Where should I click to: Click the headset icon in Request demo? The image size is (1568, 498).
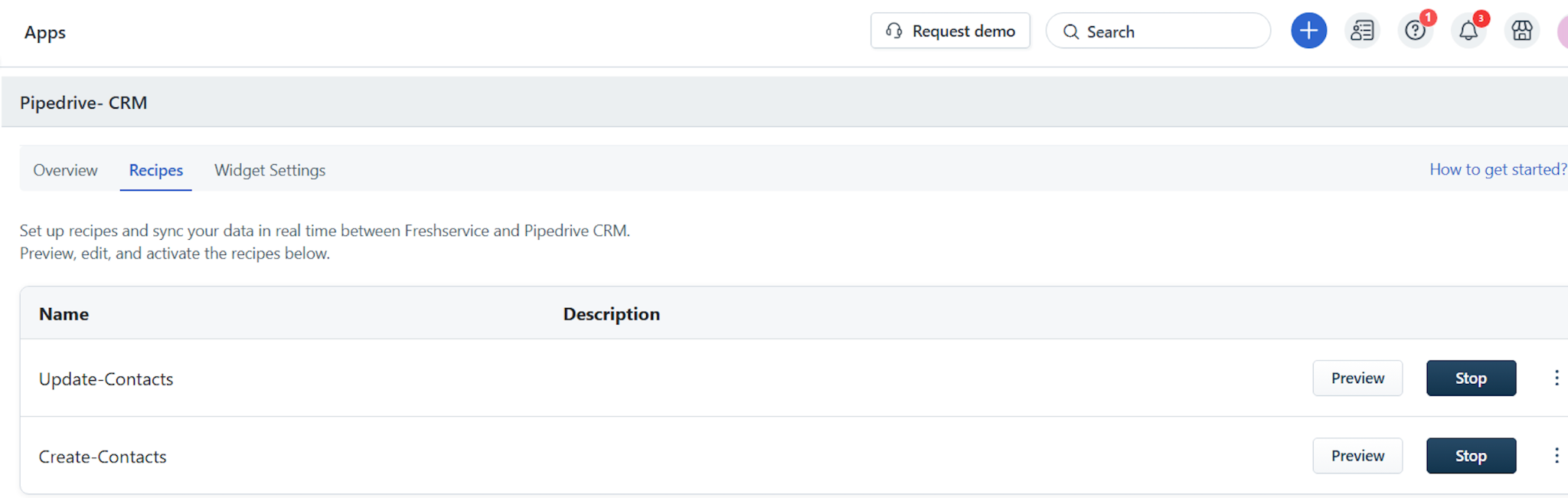(893, 31)
